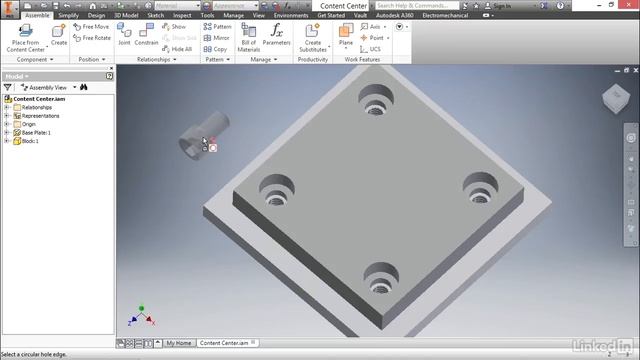
Task: Switch to the Sketch ribbon tab
Action: pyautogui.click(x=156, y=16)
